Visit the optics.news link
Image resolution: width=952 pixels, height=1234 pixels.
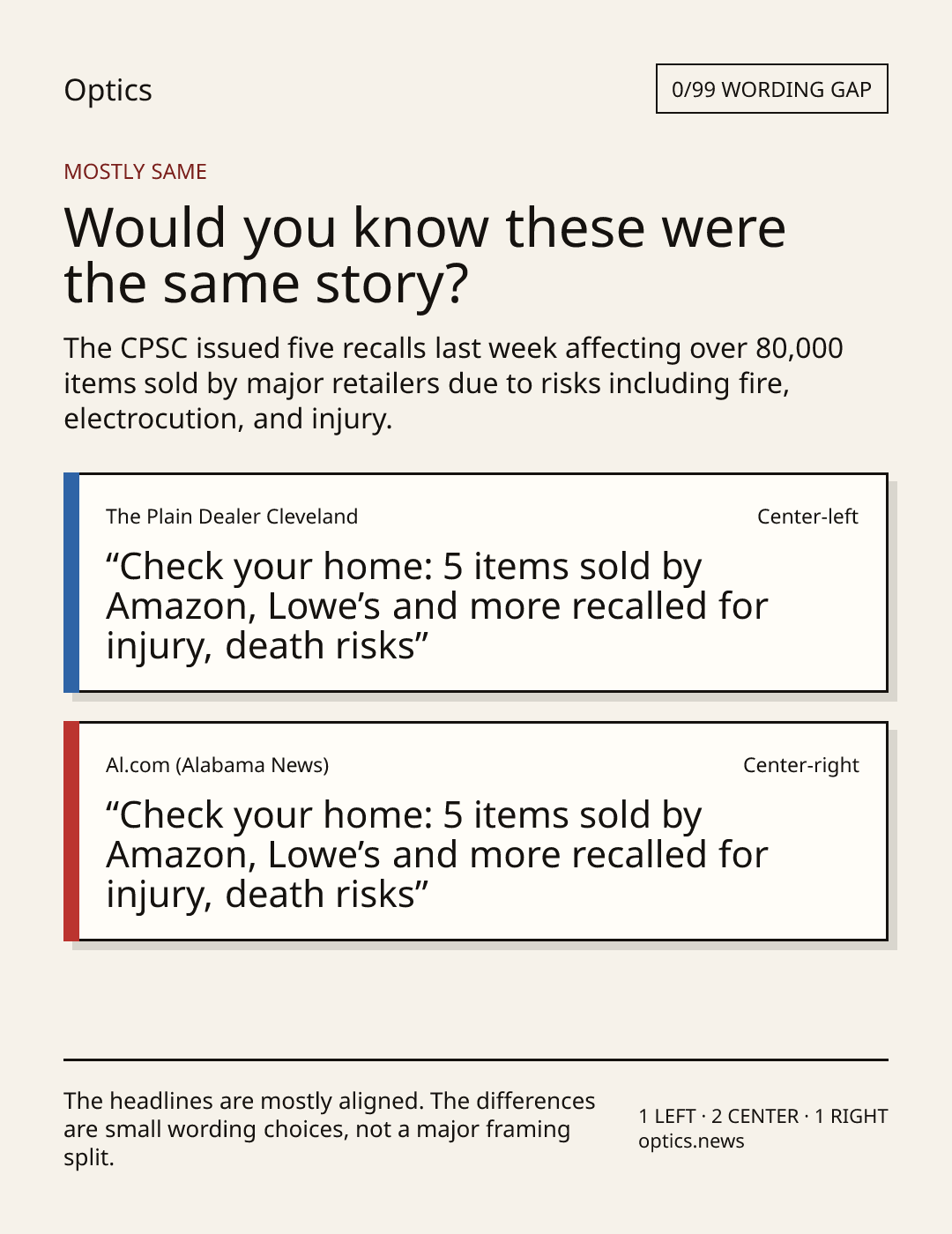pos(691,1141)
